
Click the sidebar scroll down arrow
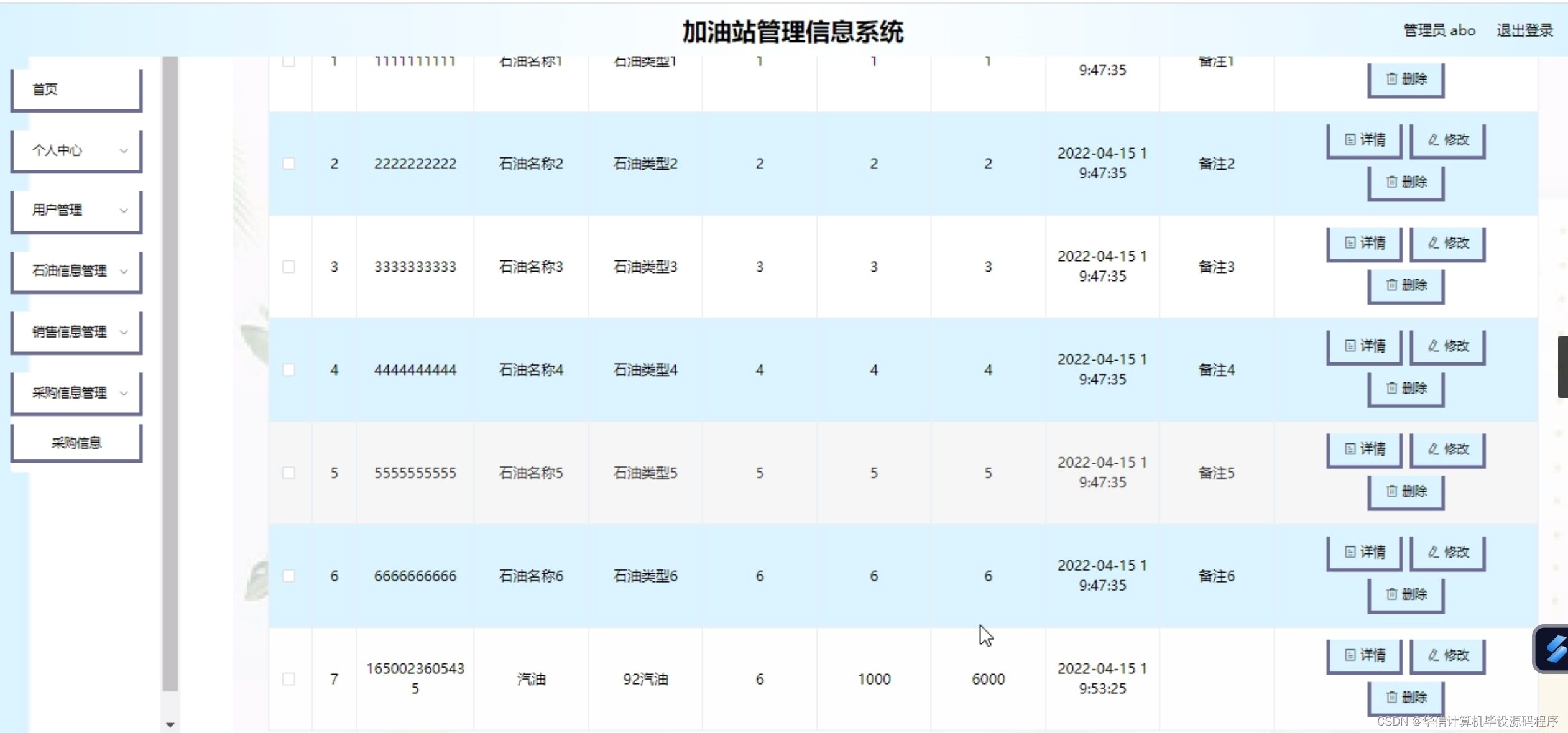pos(170,725)
